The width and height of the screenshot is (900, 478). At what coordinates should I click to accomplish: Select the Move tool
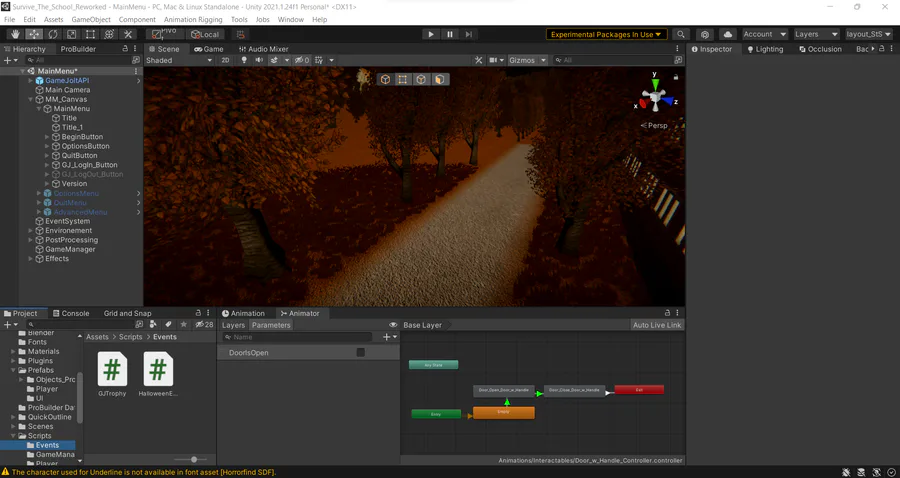click(34, 34)
